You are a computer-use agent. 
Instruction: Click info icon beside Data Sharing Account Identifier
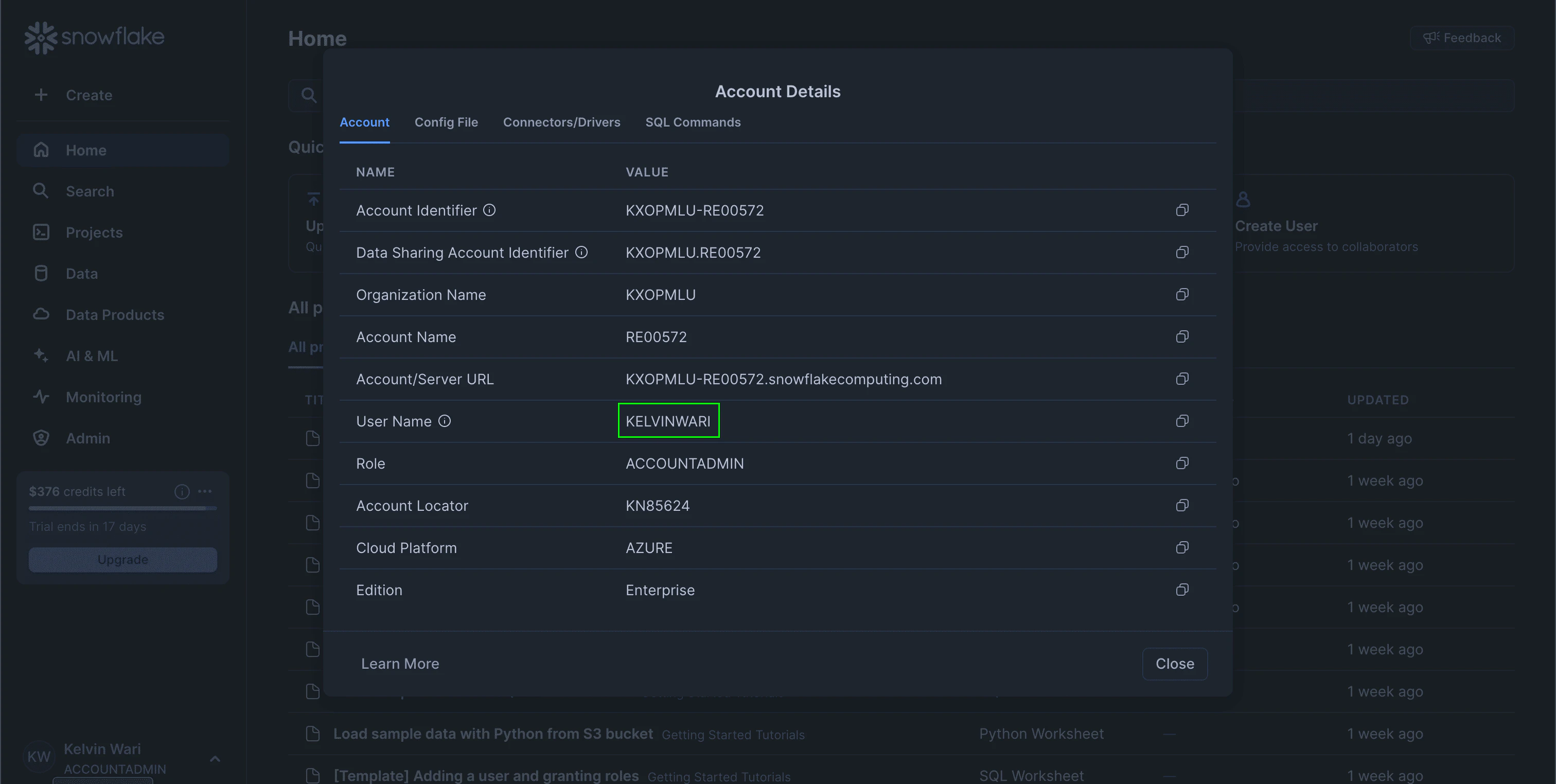click(581, 253)
